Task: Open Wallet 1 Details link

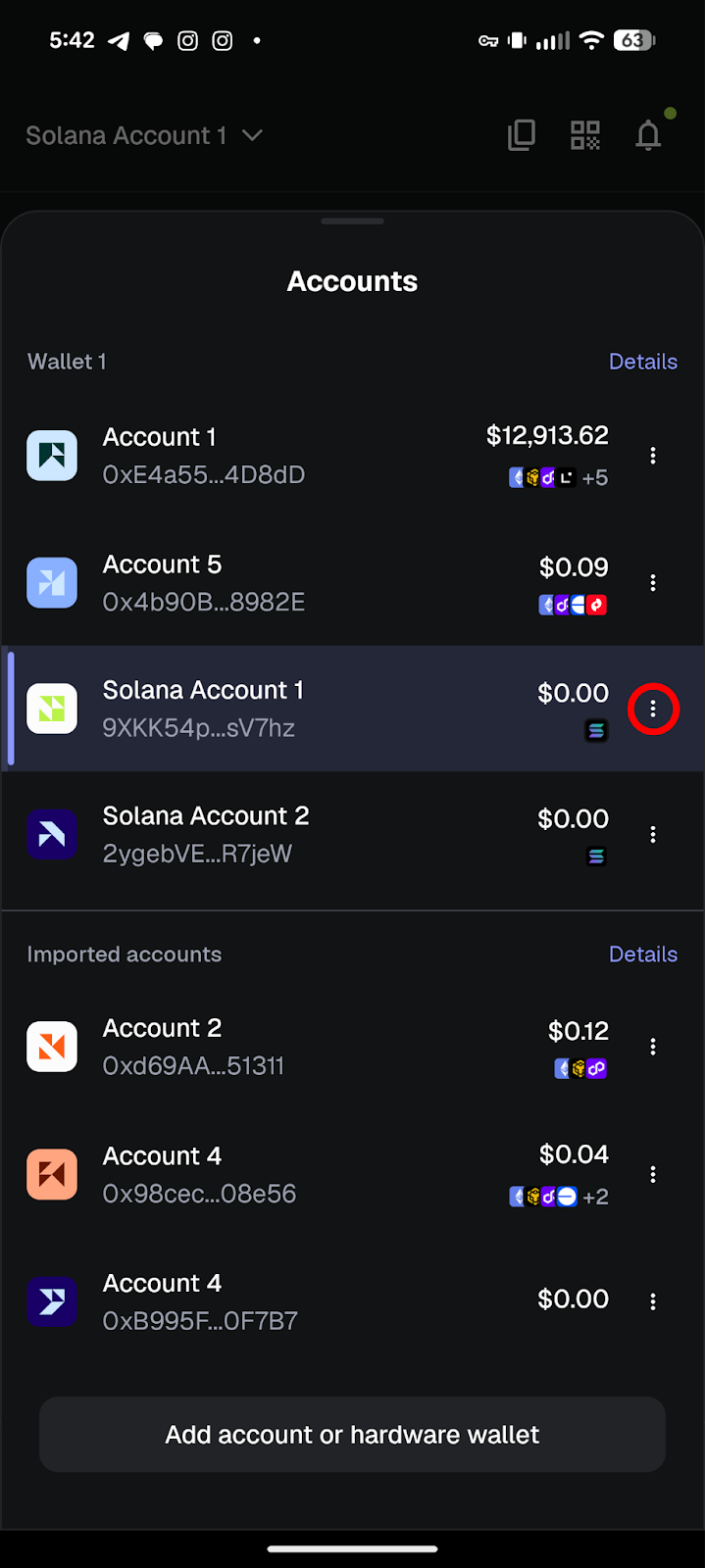Action: [642, 362]
